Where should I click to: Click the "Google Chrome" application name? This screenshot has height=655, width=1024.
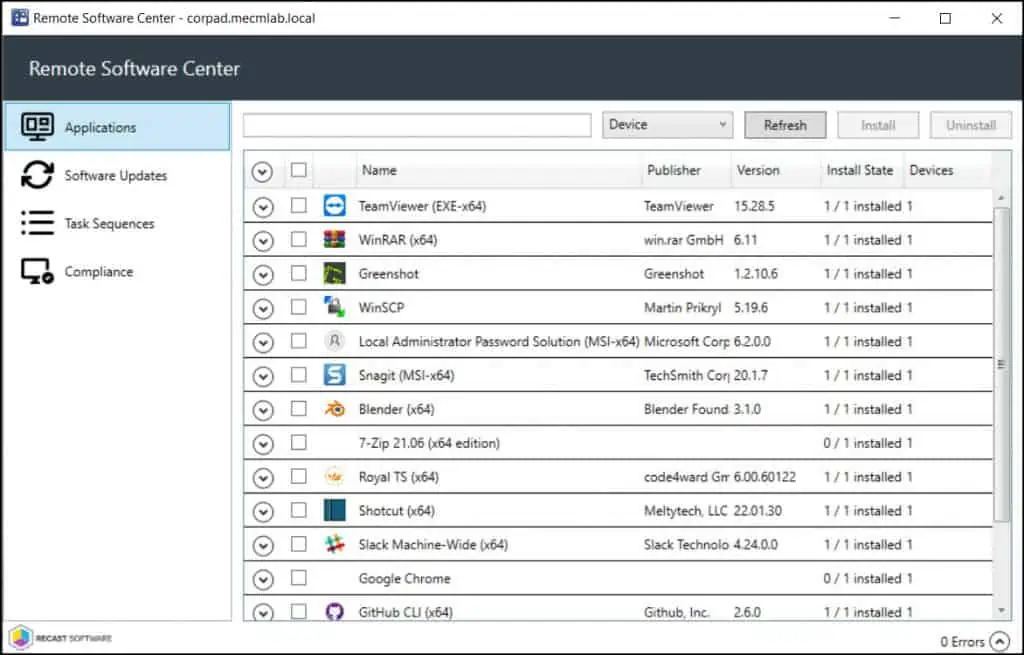click(x=404, y=579)
